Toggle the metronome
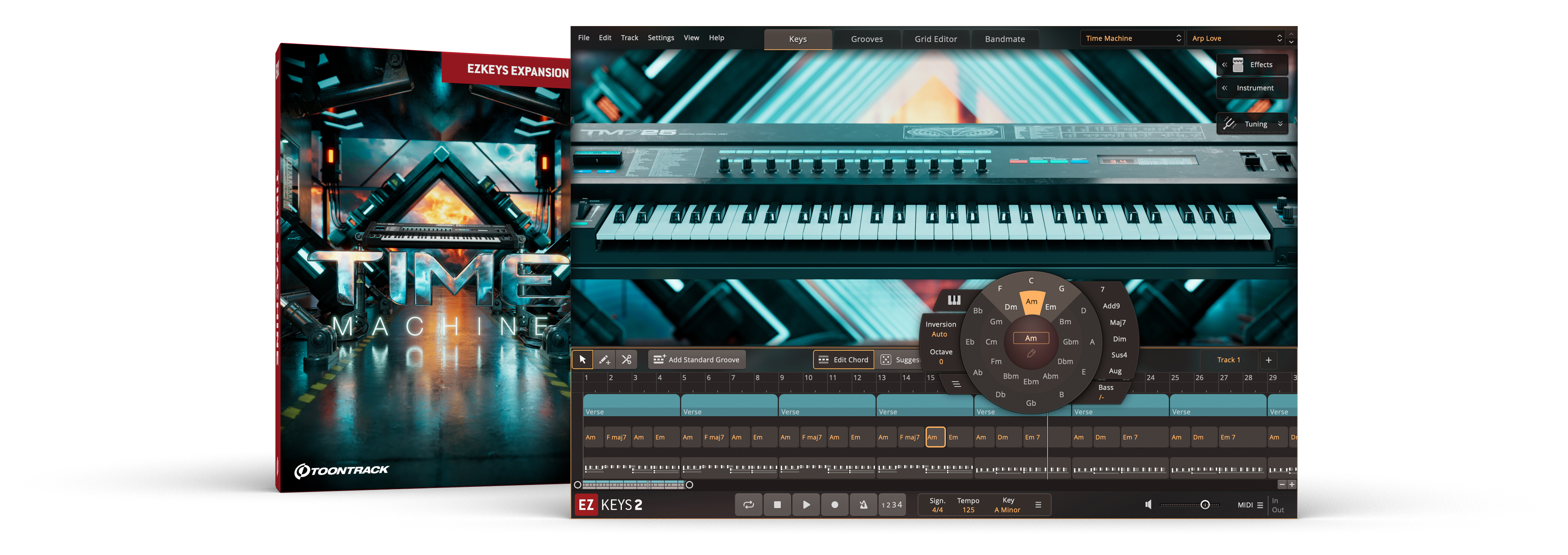The width and height of the screenshot is (1568, 555). coord(863,504)
